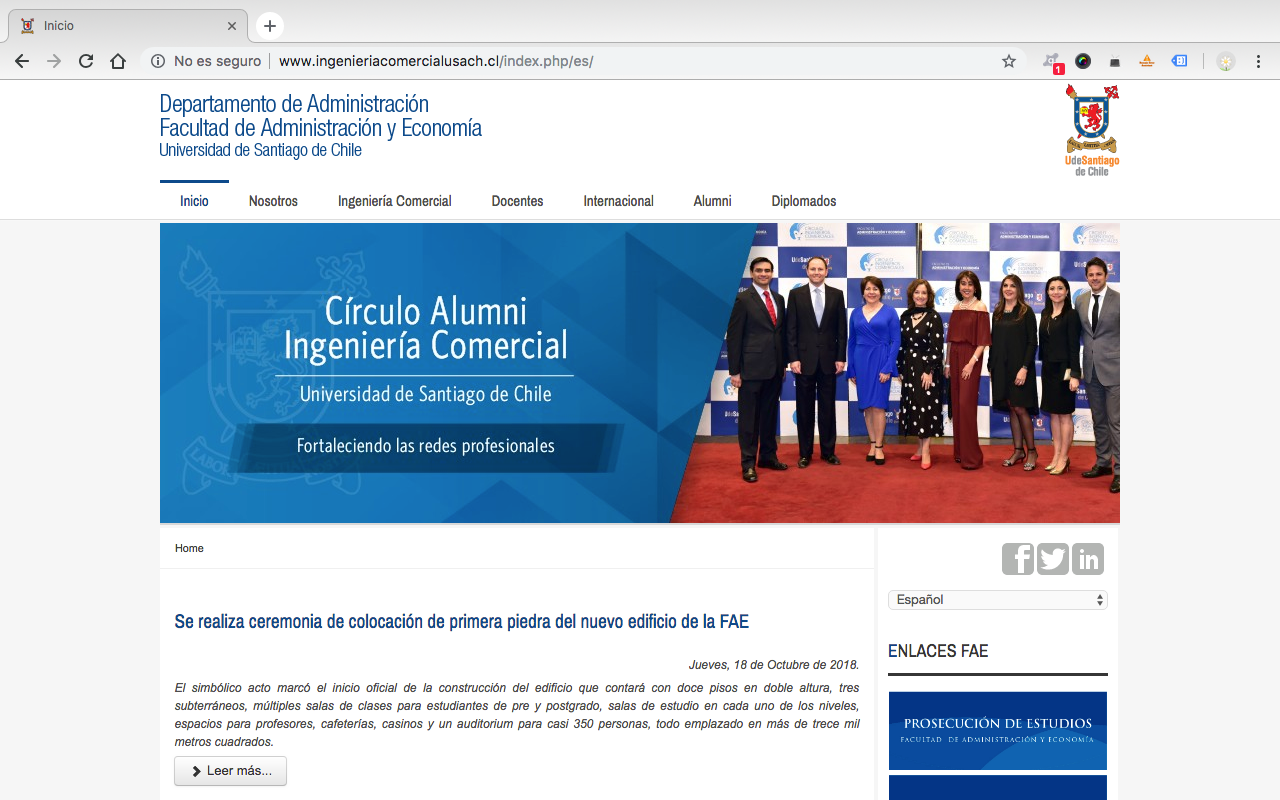1280x800 pixels.
Task: Open the primera piedra FAE article headline
Action: (462, 622)
